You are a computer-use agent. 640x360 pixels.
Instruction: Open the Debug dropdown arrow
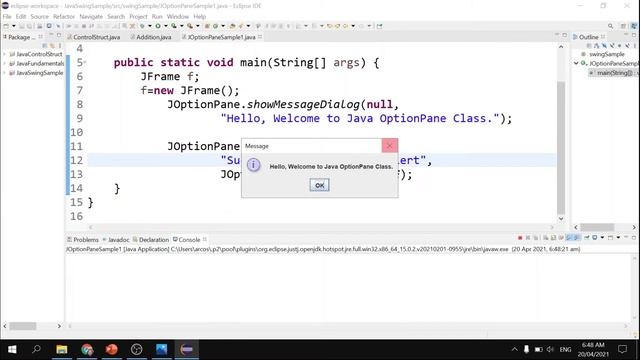coord(150,26)
